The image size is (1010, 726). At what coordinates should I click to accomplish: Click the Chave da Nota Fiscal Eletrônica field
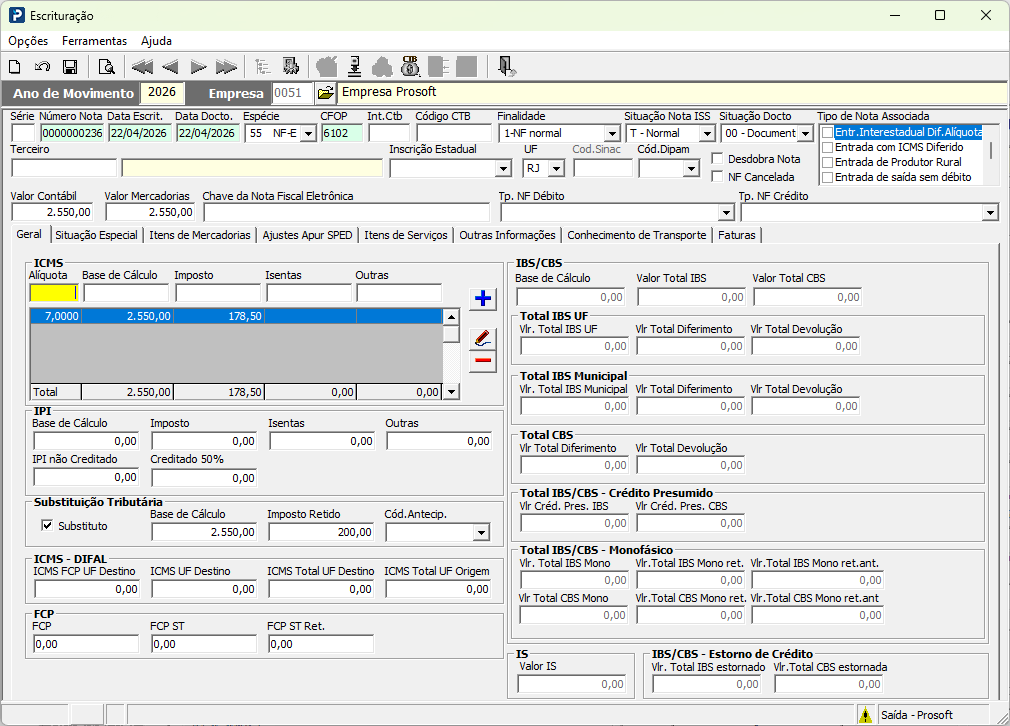[x=347, y=212]
